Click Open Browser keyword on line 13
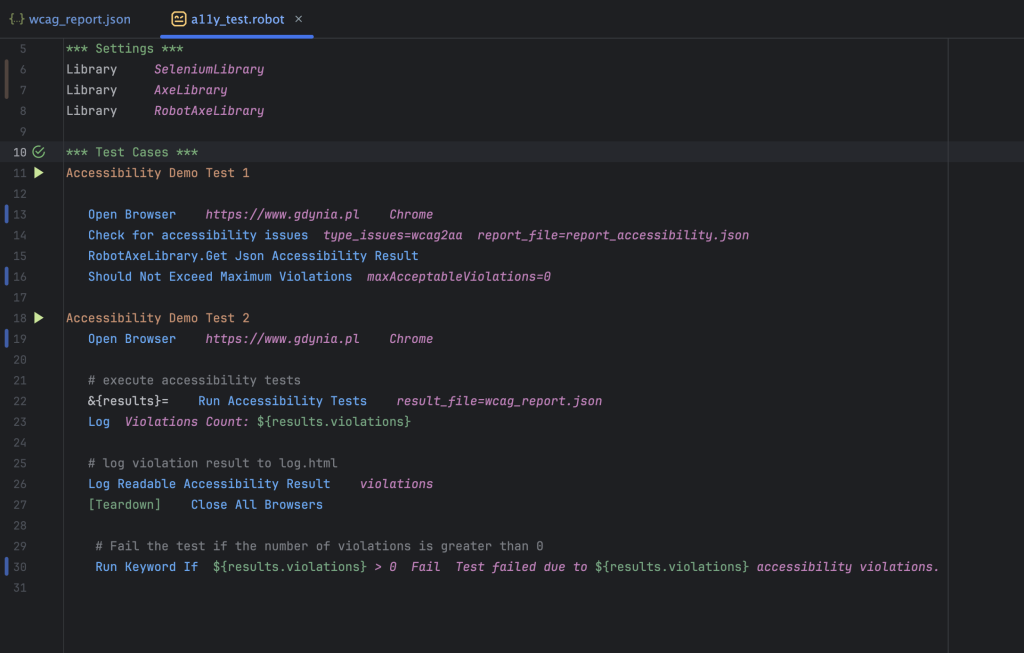 tap(132, 214)
